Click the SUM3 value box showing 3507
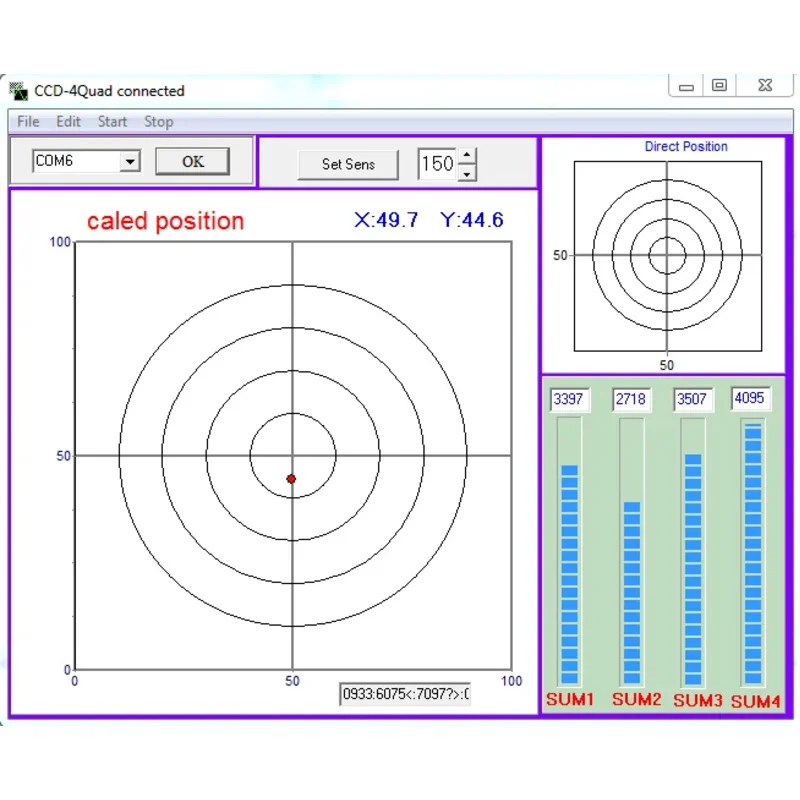 point(692,399)
